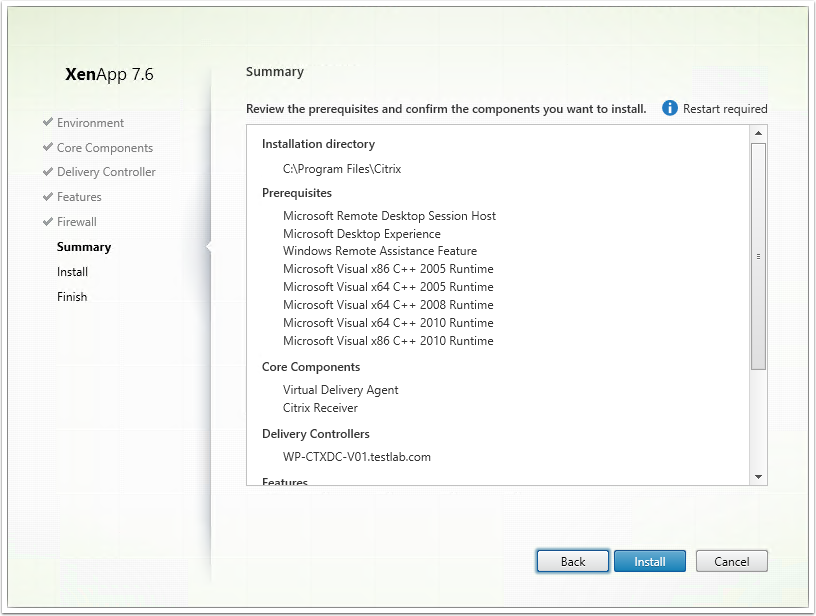Select the Summary step in sidebar
The image size is (816, 616).
pos(84,247)
